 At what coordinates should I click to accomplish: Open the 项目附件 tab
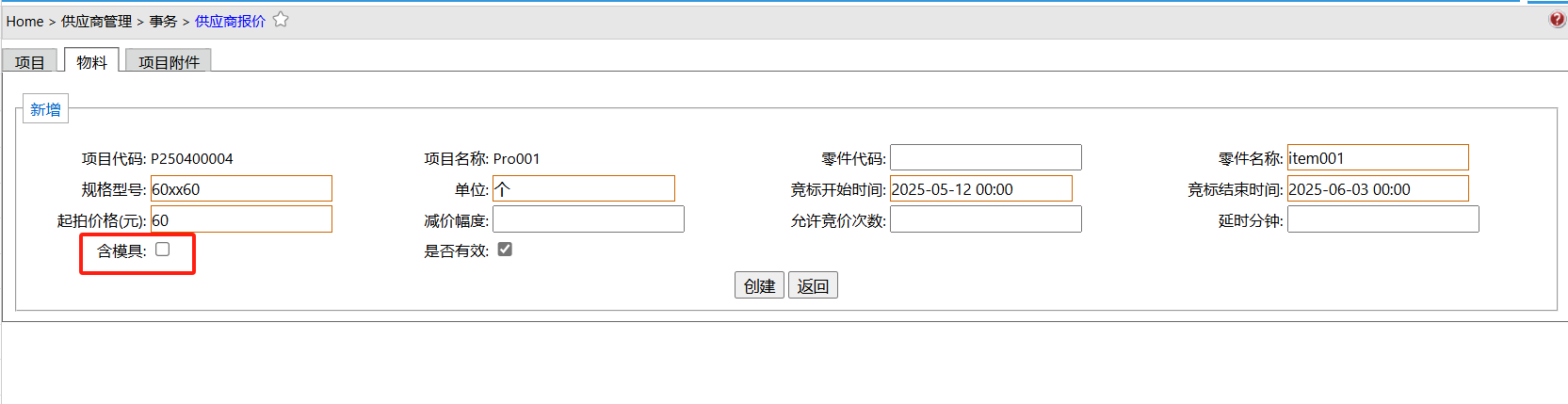coord(169,61)
